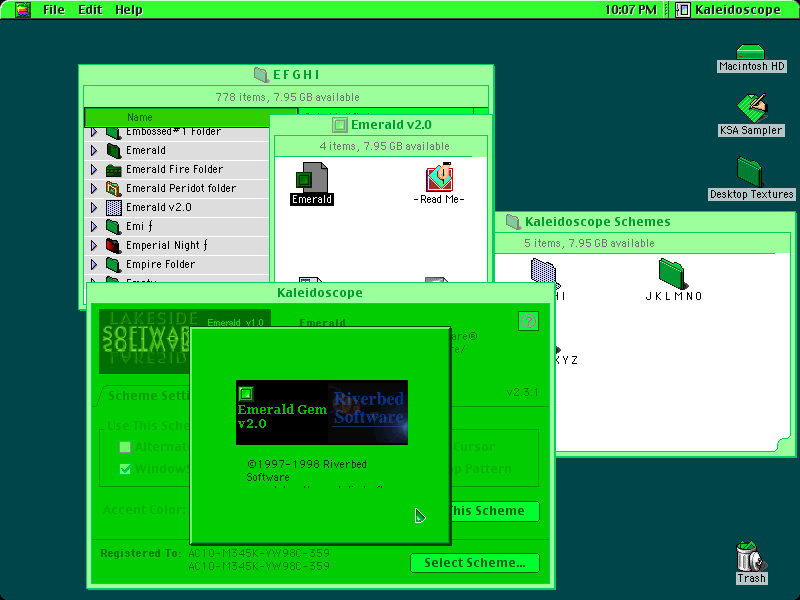Image resolution: width=800 pixels, height=600 pixels.
Task: Click the icon beside Emerald Fire Folder
Action: point(113,169)
